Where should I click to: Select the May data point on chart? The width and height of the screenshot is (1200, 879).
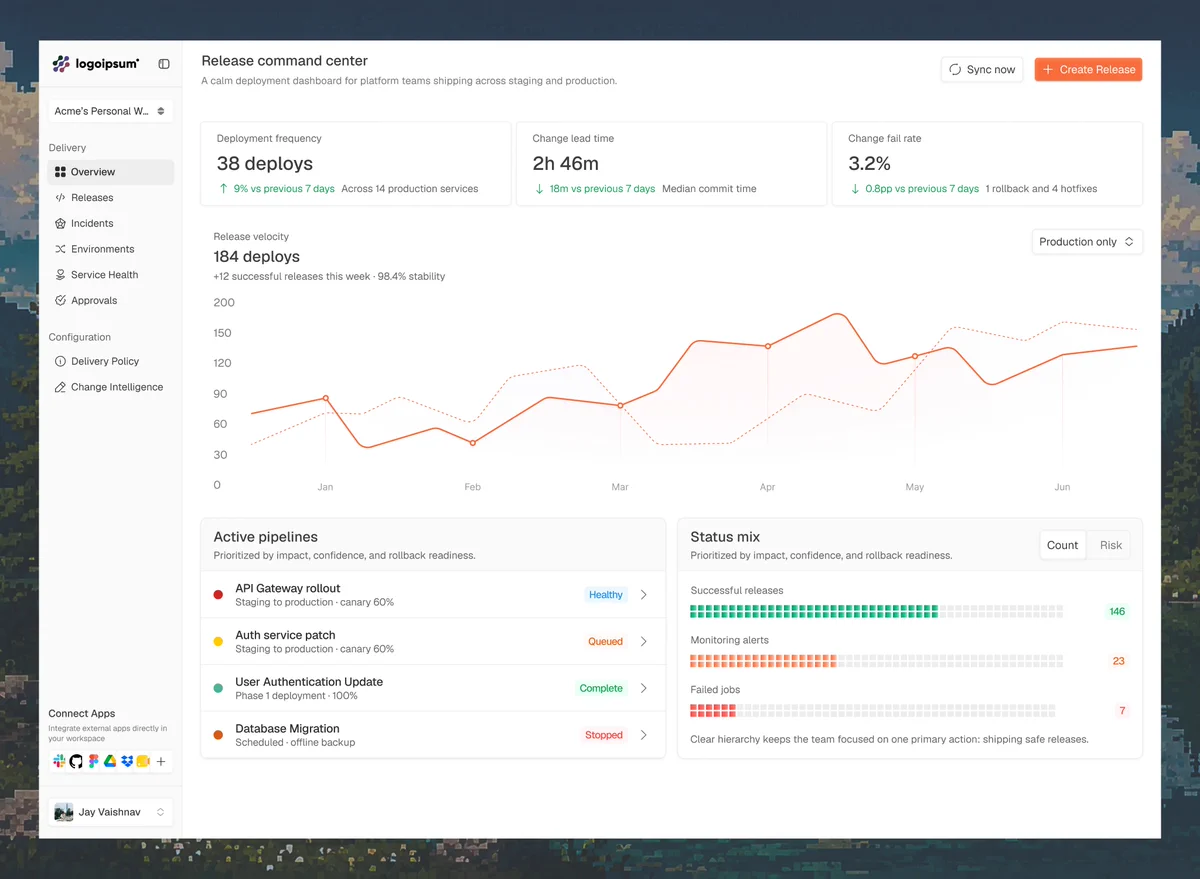pos(915,356)
